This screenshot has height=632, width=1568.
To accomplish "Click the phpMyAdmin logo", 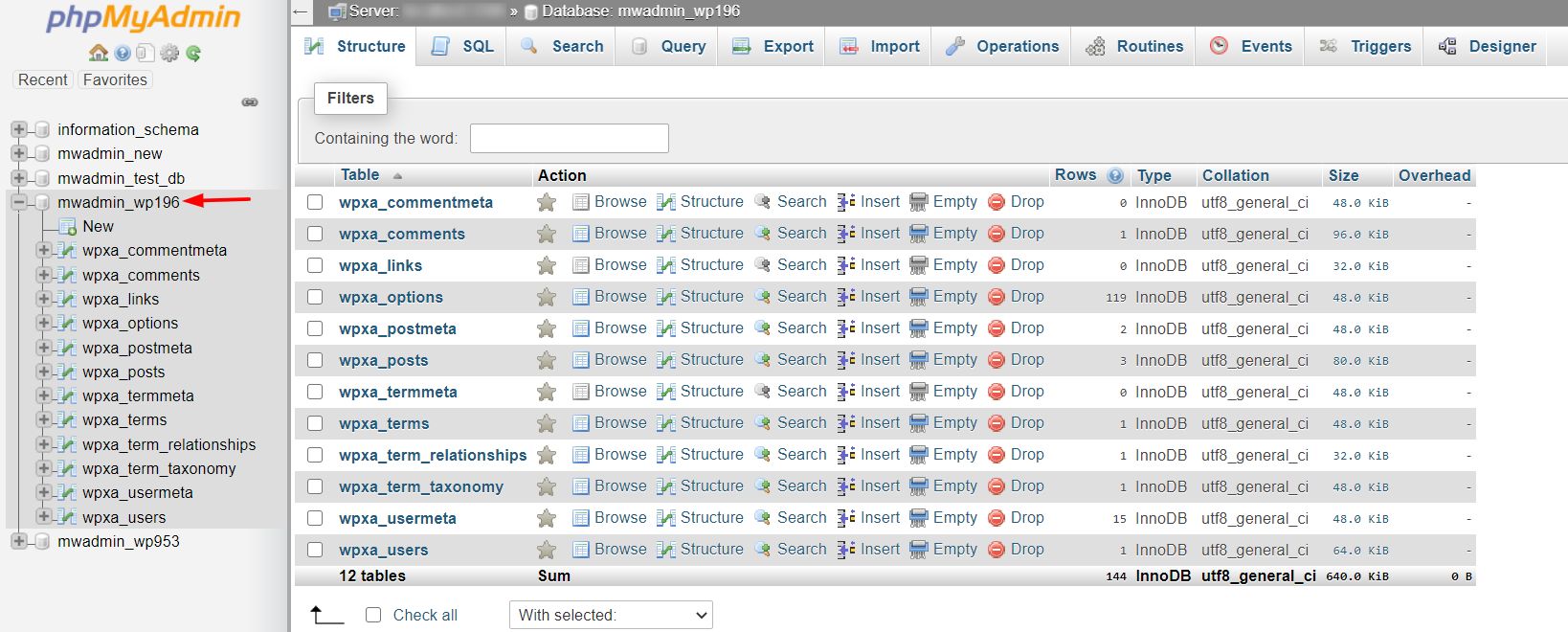I will 144,19.
